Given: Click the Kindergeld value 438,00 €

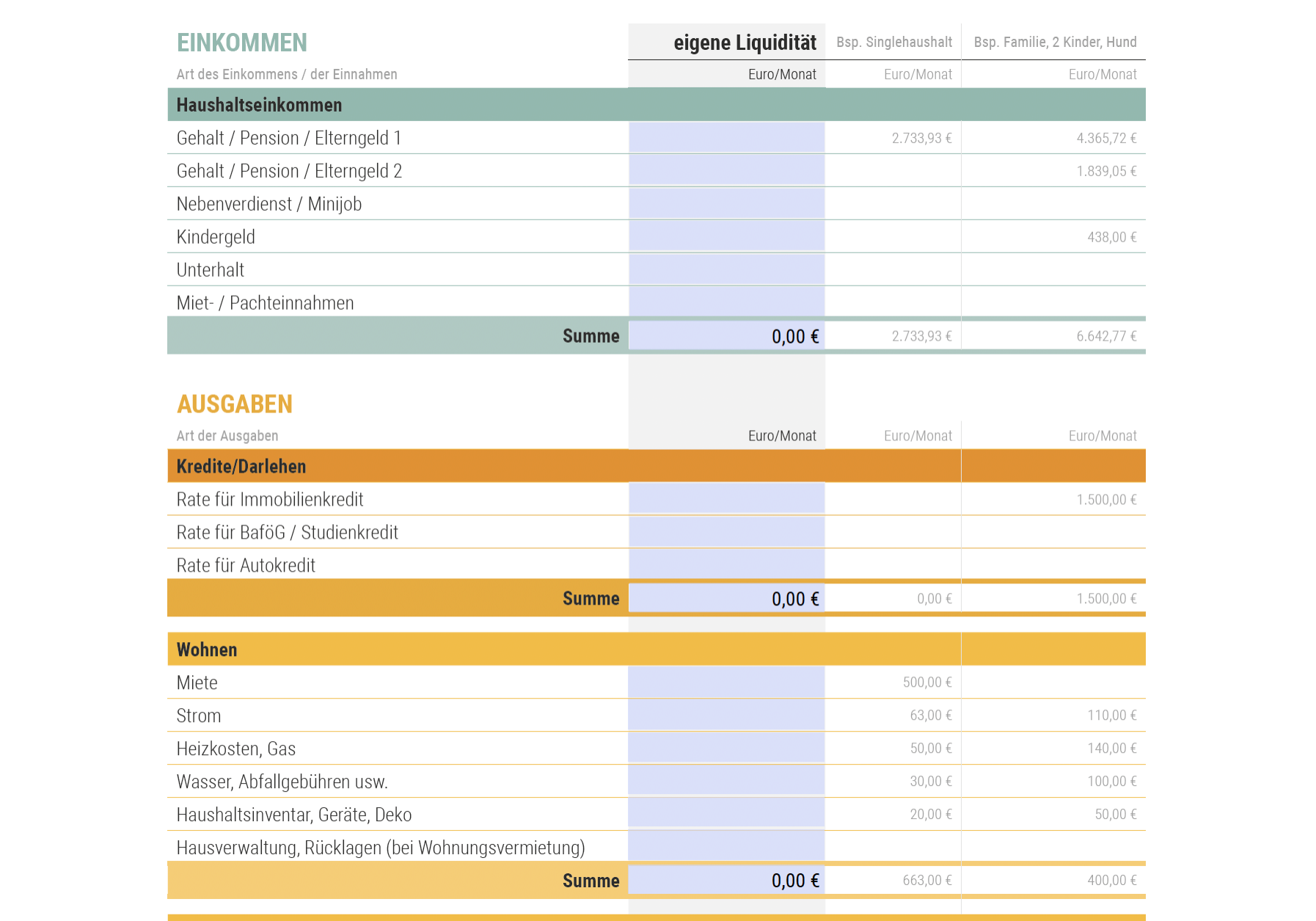Looking at the screenshot, I should (x=1111, y=237).
